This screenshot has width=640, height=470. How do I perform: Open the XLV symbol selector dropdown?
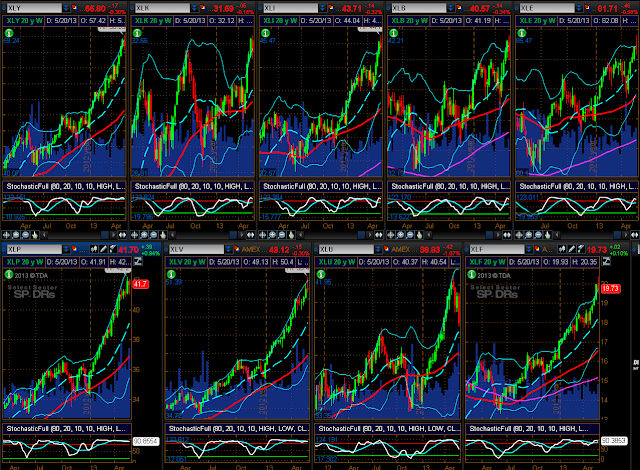click(x=229, y=249)
